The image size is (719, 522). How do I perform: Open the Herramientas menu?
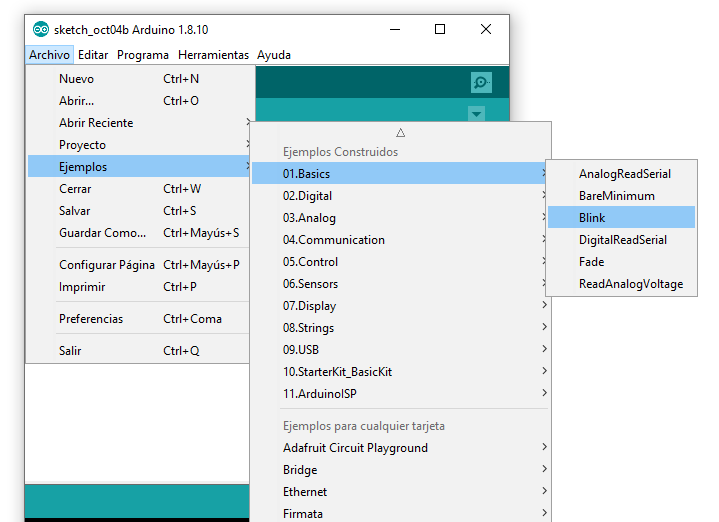pyautogui.click(x=213, y=55)
